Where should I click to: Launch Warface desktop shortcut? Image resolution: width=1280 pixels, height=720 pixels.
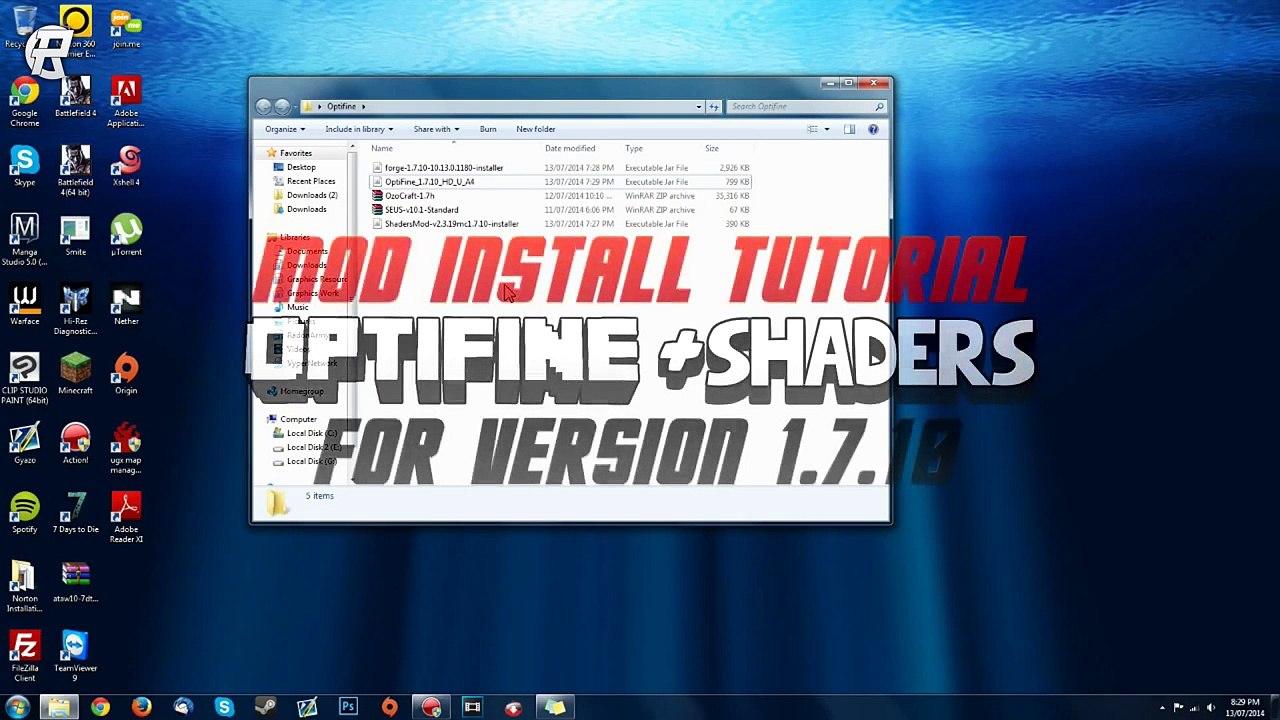coord(25,305)
